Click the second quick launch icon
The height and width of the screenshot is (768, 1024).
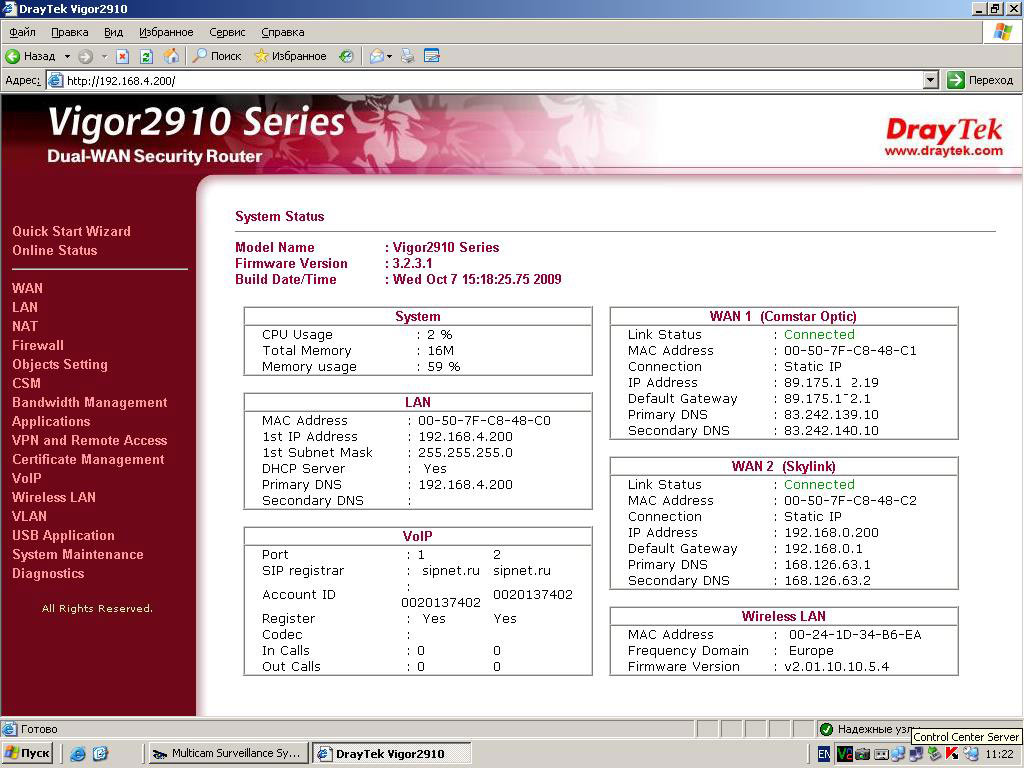100,754
